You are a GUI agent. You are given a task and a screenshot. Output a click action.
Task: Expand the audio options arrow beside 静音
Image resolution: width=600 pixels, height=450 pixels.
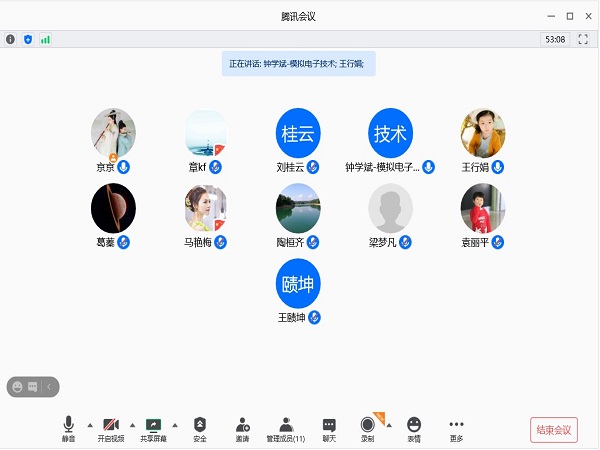89,424
